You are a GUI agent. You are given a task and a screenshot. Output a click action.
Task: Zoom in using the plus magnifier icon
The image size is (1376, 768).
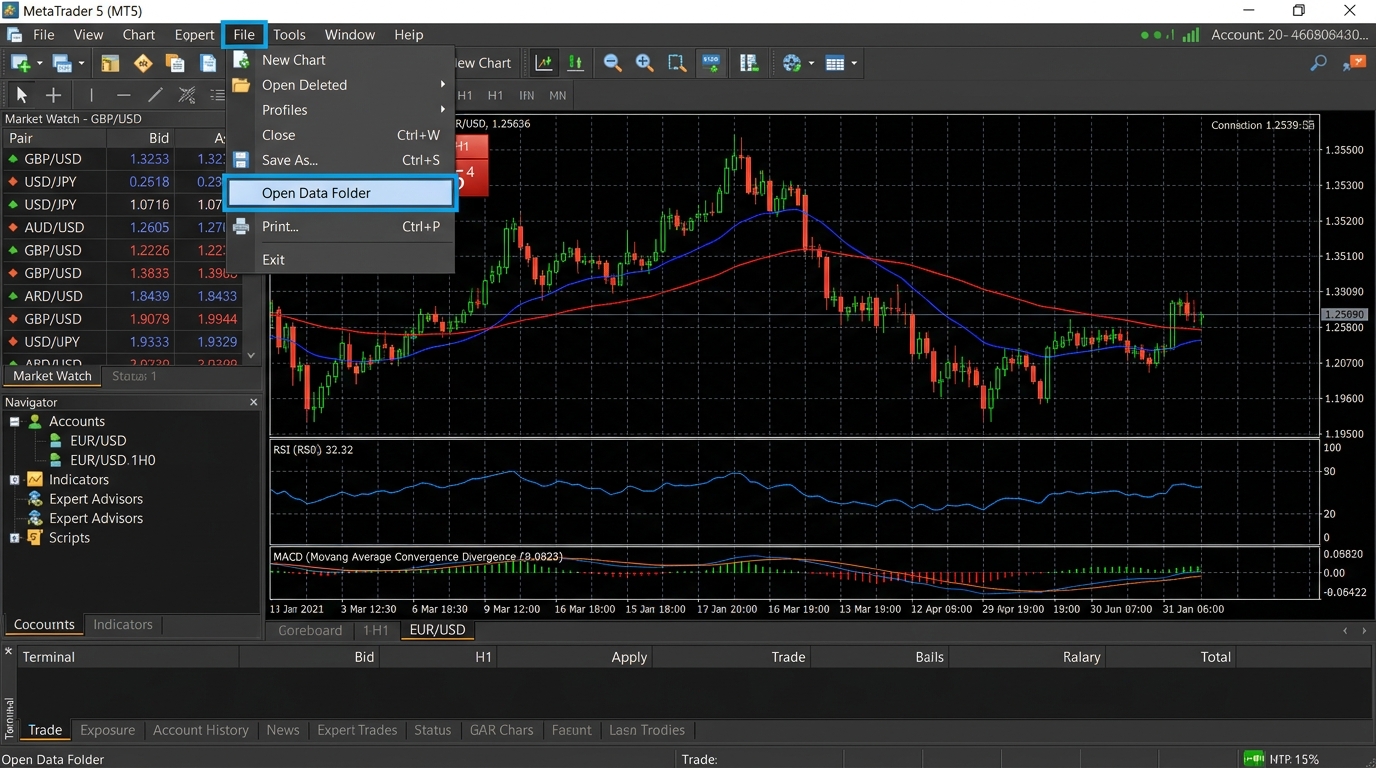644,63
